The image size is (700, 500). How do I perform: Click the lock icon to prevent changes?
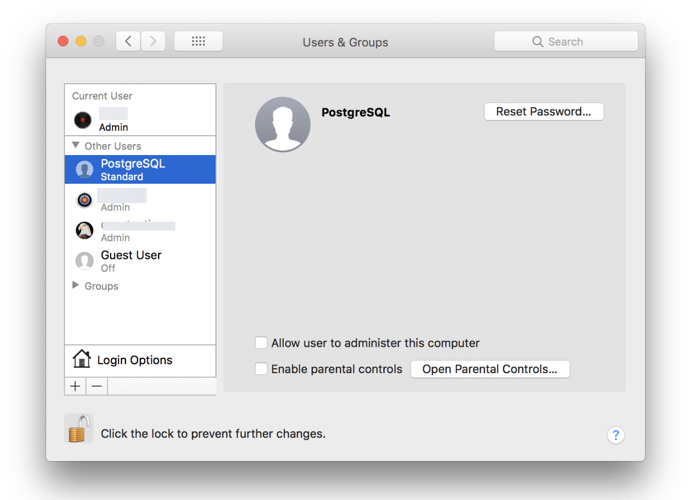pyautogui.click(x=78, y=430)
